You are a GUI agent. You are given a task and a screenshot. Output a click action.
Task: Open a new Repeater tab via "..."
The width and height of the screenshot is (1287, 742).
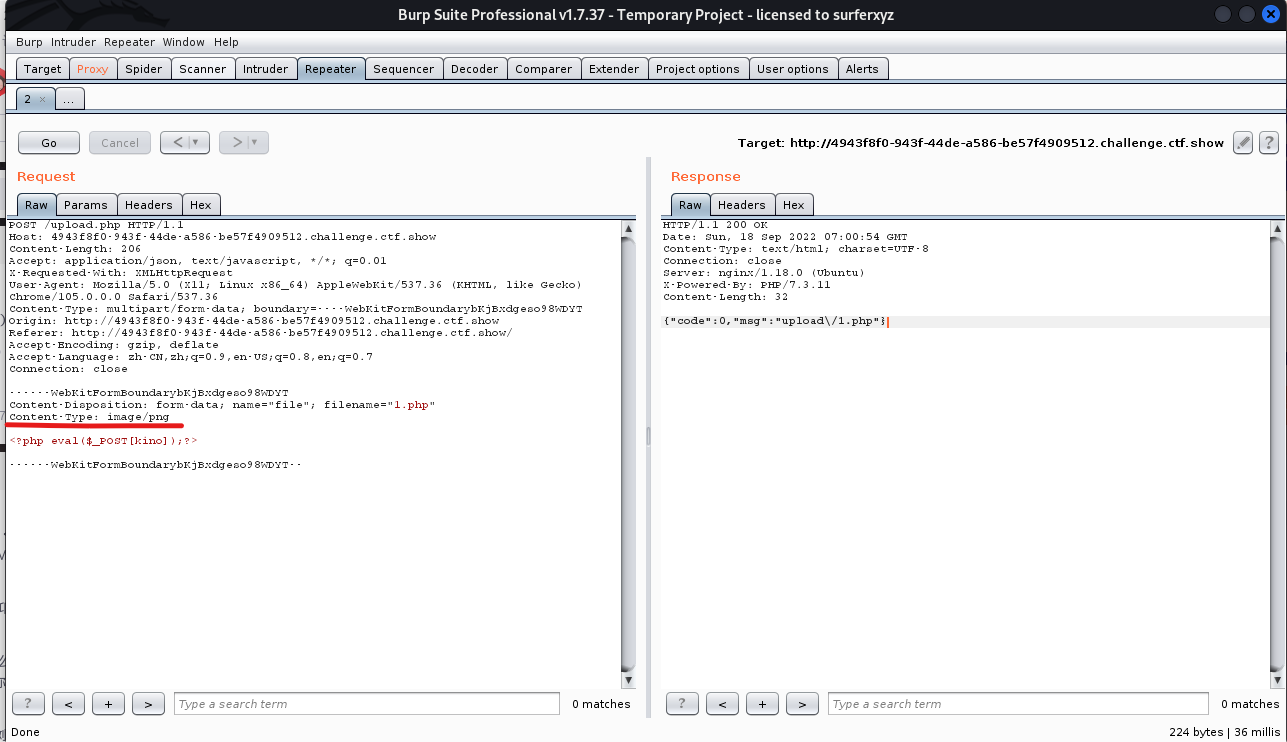(69, 99)
